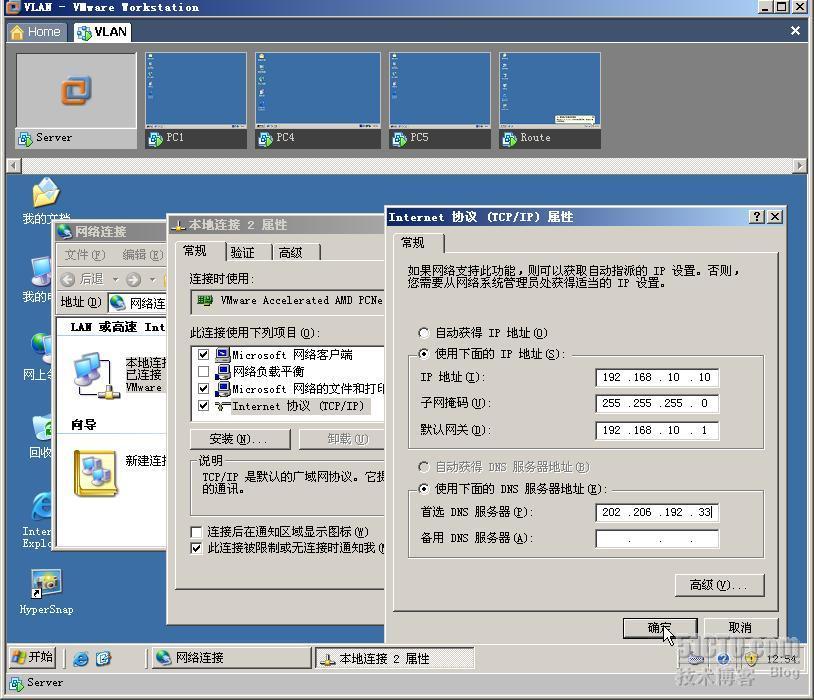
Task: Open the back button dropdown arrow
Action: coord(116,279)
